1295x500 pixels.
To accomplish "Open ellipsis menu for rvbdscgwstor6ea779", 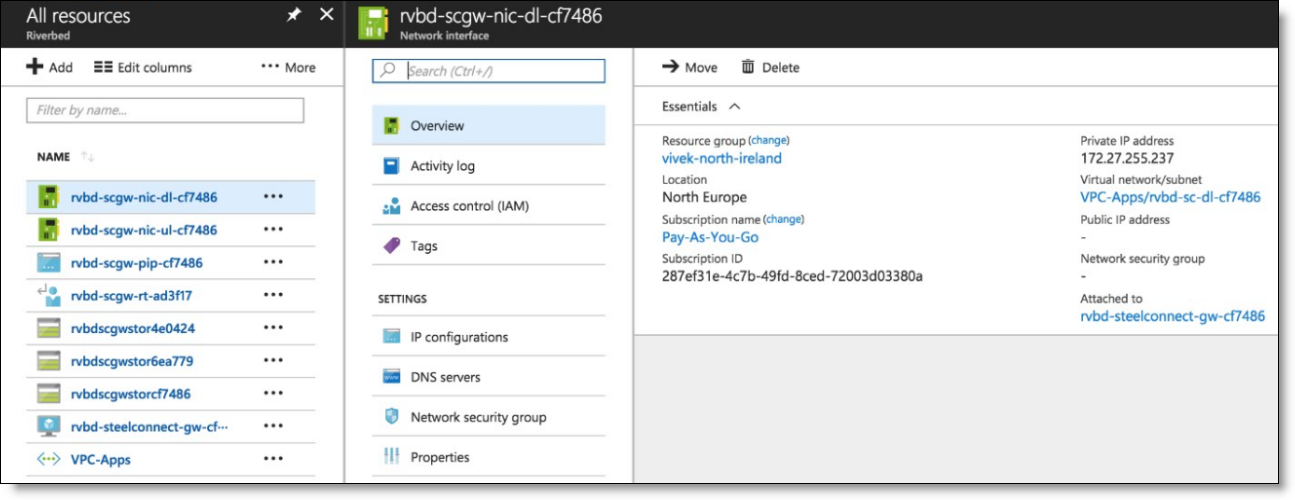I will point(274,361).
